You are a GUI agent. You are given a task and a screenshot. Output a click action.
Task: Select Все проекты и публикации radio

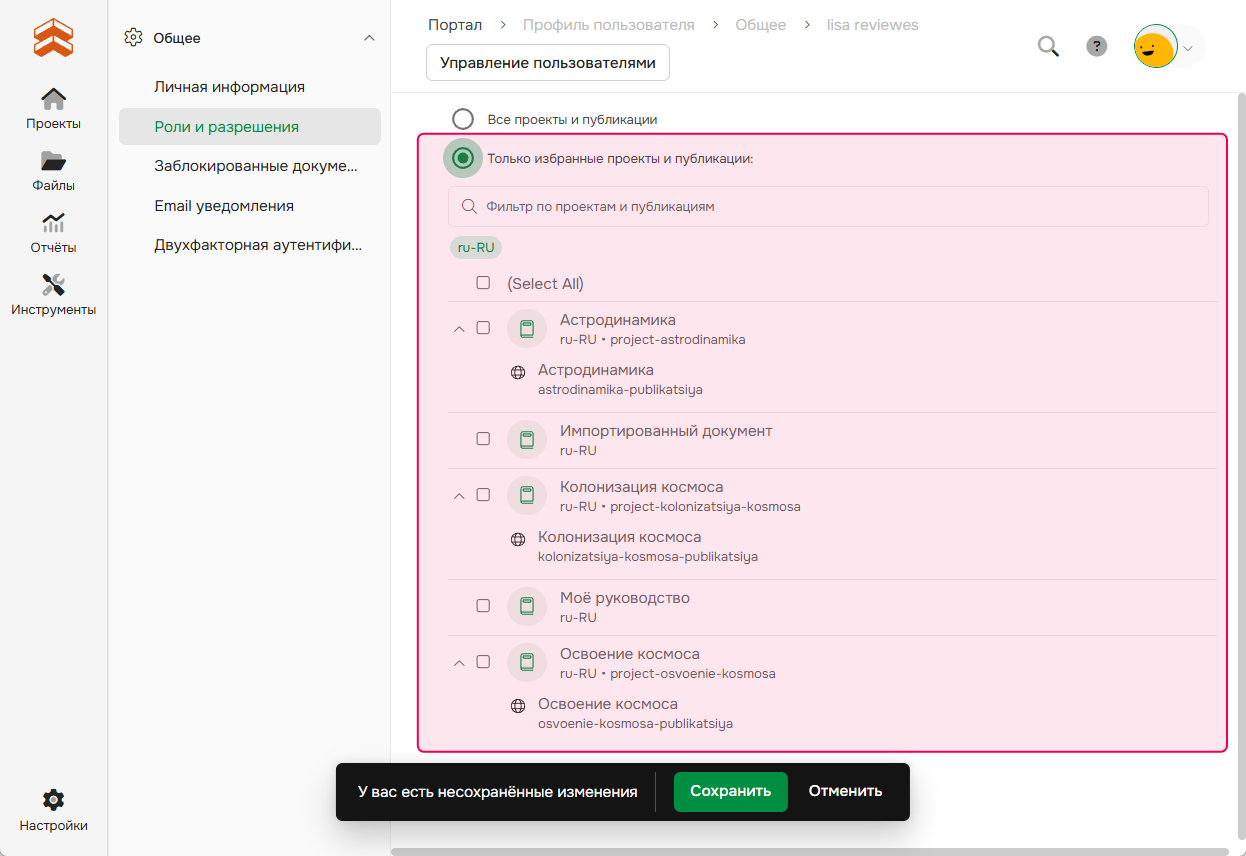(462, 119)
